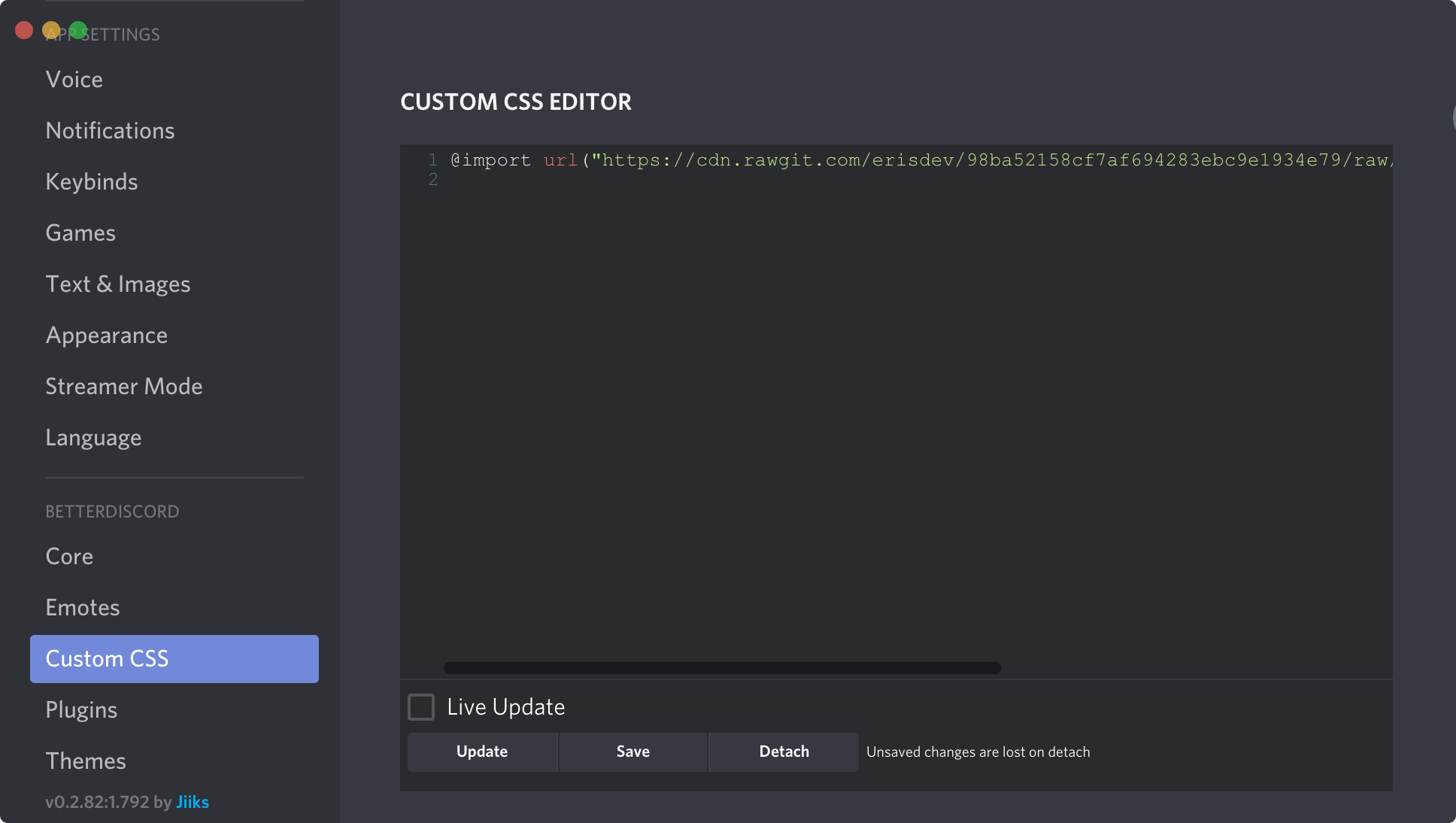Open Text & Images settings
The width and height of the screenshot is (1456, 823).
click(x=174, y=284)
